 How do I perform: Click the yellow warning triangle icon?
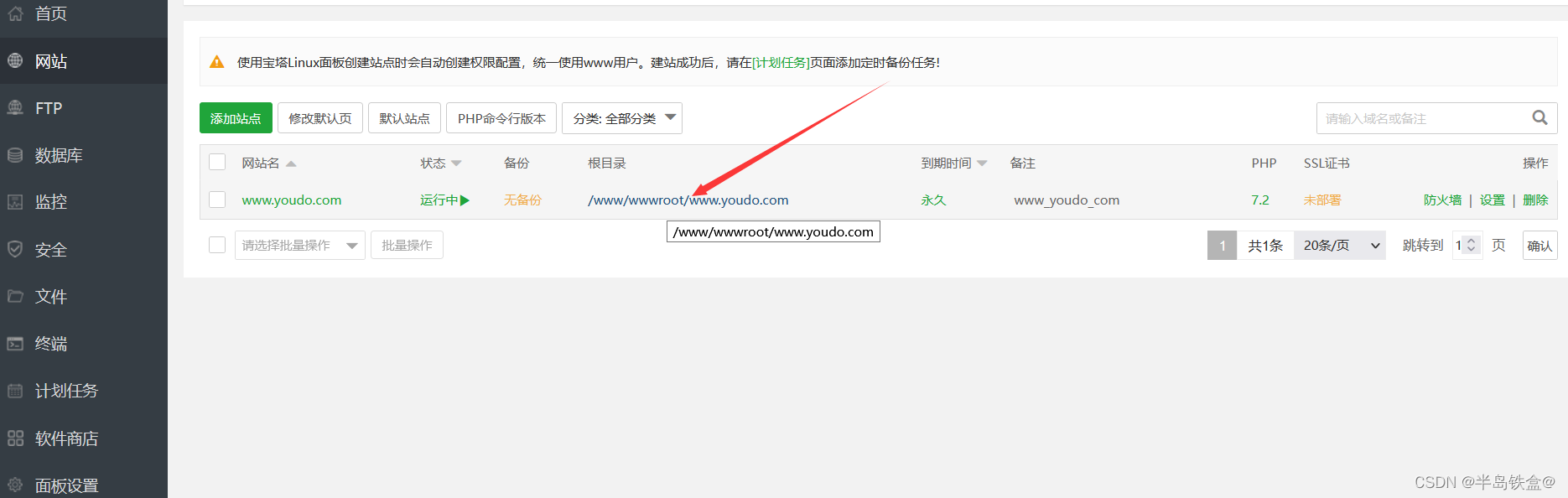click(x=217, y=62)
